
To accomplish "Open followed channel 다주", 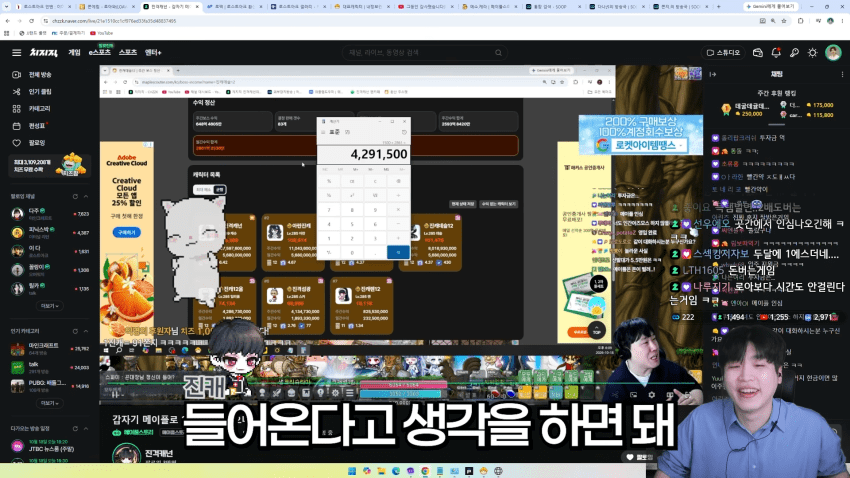I will click(x=50, y=214).
